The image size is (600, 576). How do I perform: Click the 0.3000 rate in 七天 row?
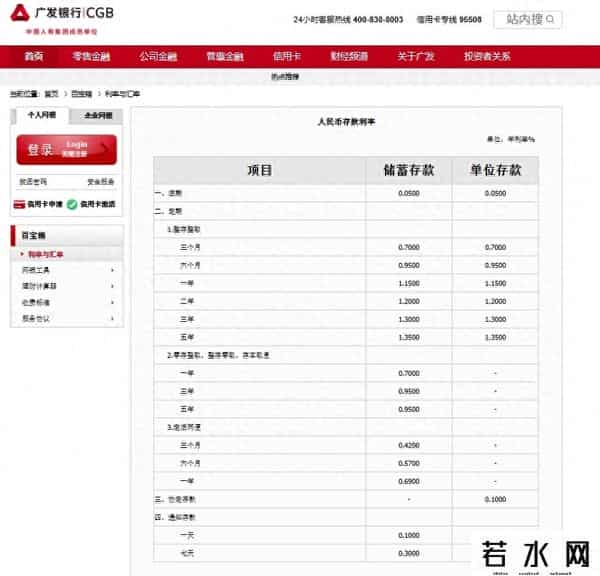pyautogui.click(x=409, y=553)
